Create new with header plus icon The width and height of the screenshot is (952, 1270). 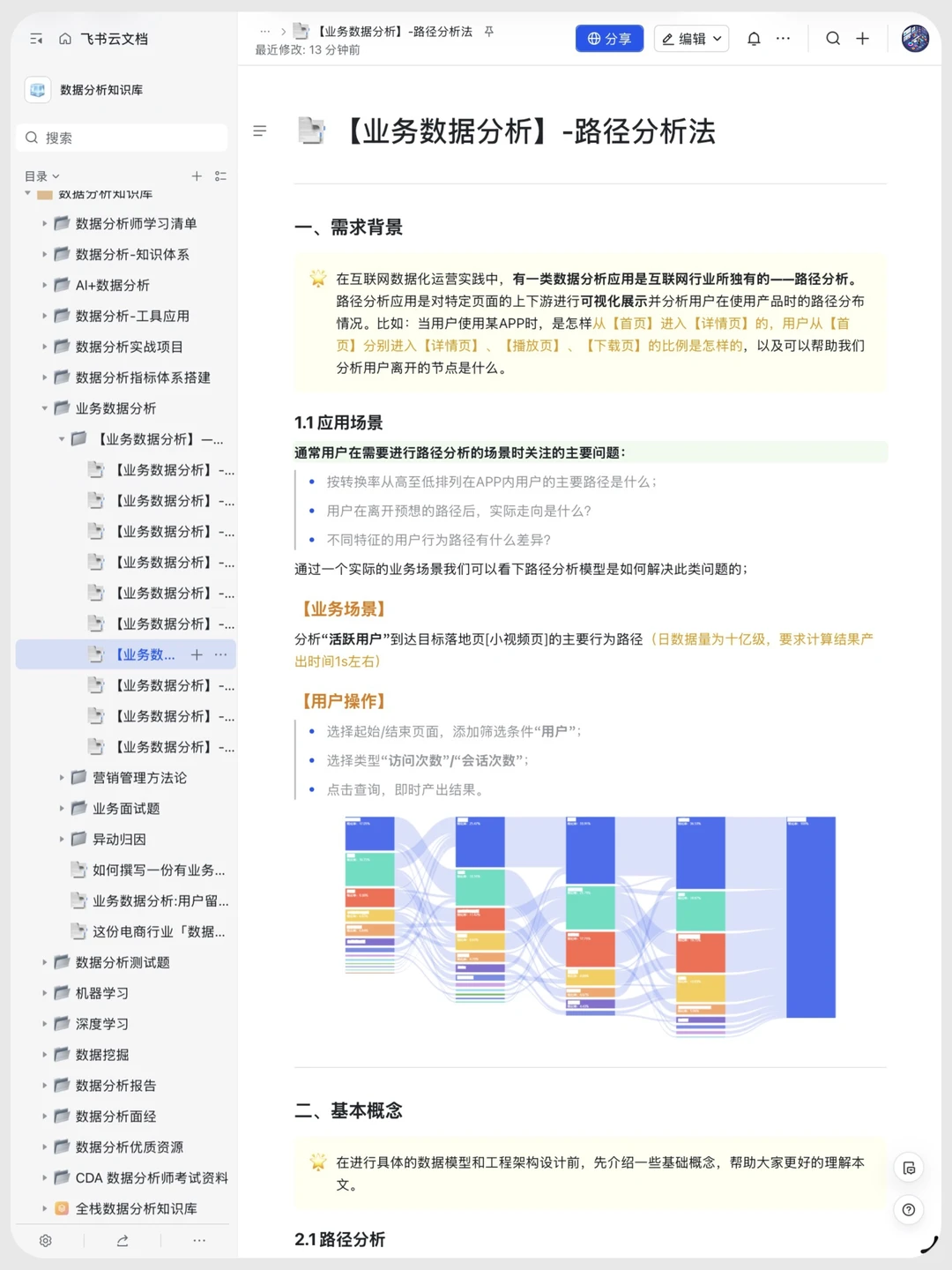pyautogui.click(x=863, y=39)
